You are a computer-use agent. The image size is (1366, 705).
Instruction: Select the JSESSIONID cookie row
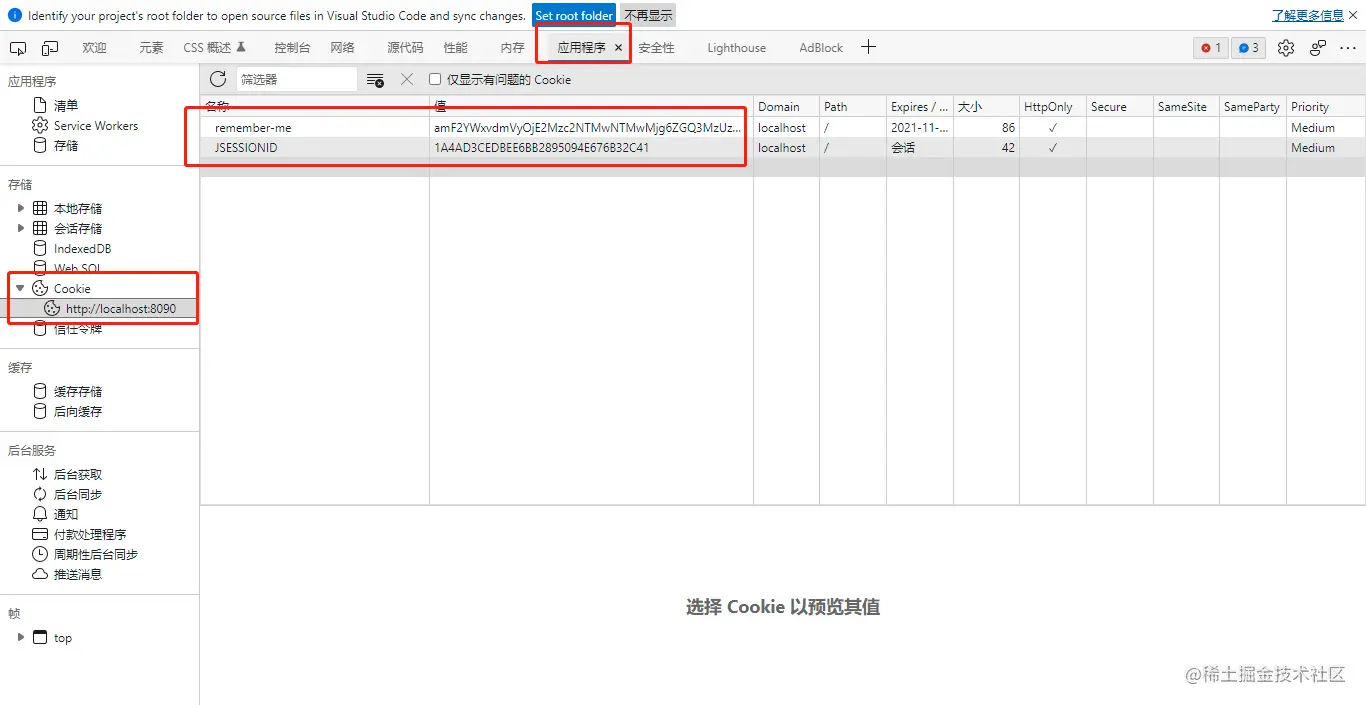tap(783, 148)
